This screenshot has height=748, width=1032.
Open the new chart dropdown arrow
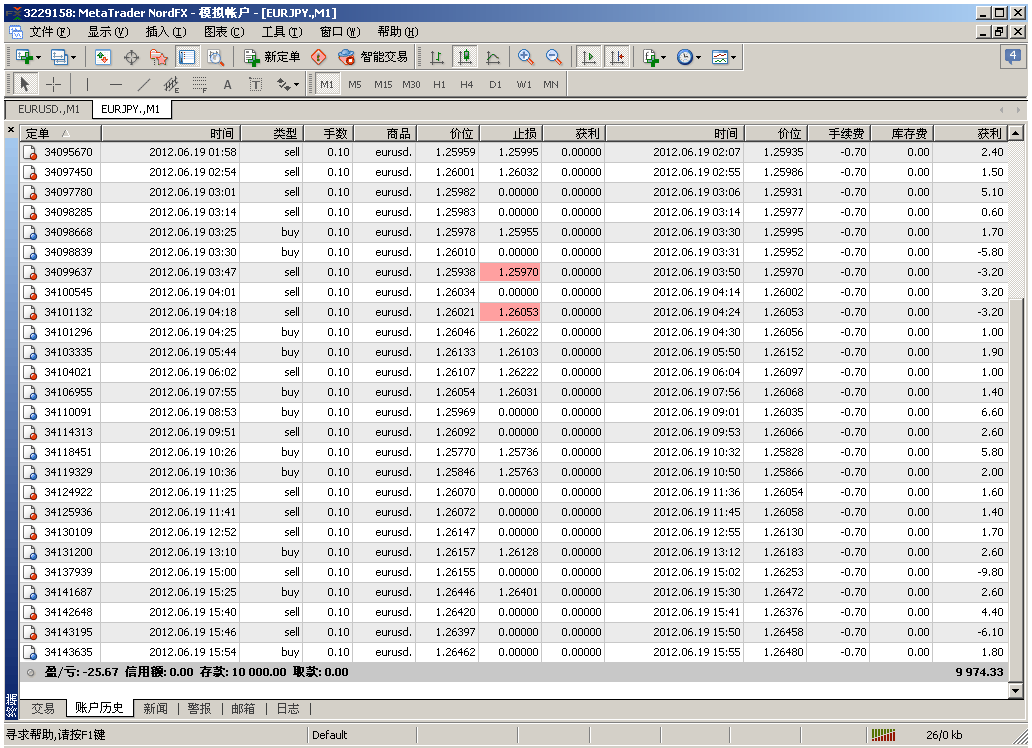(x=38, y=57)
